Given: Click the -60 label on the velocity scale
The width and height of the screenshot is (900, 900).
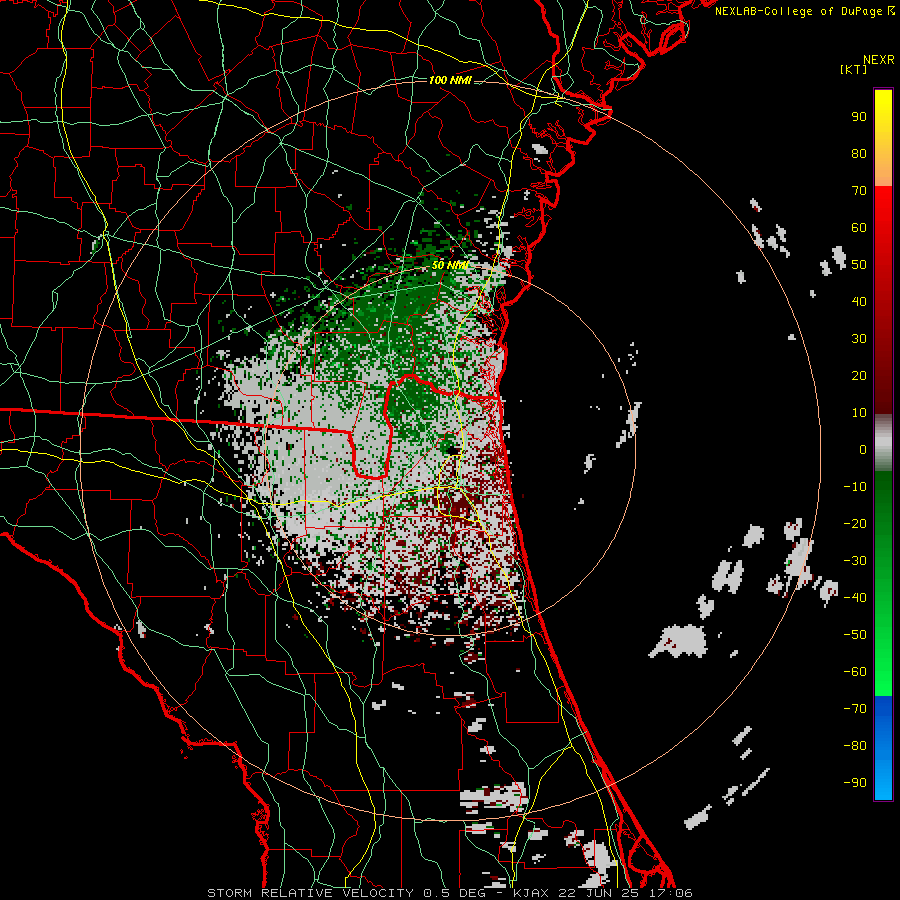Looking at the screenshot, I should pos(855,672).
